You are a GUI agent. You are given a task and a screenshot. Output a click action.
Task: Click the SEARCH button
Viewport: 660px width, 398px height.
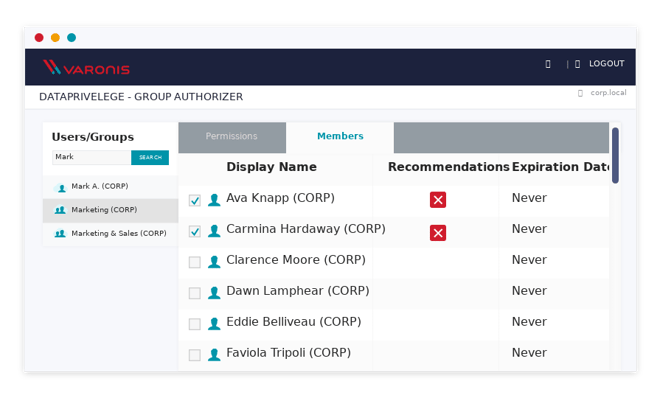pos(150,157)
